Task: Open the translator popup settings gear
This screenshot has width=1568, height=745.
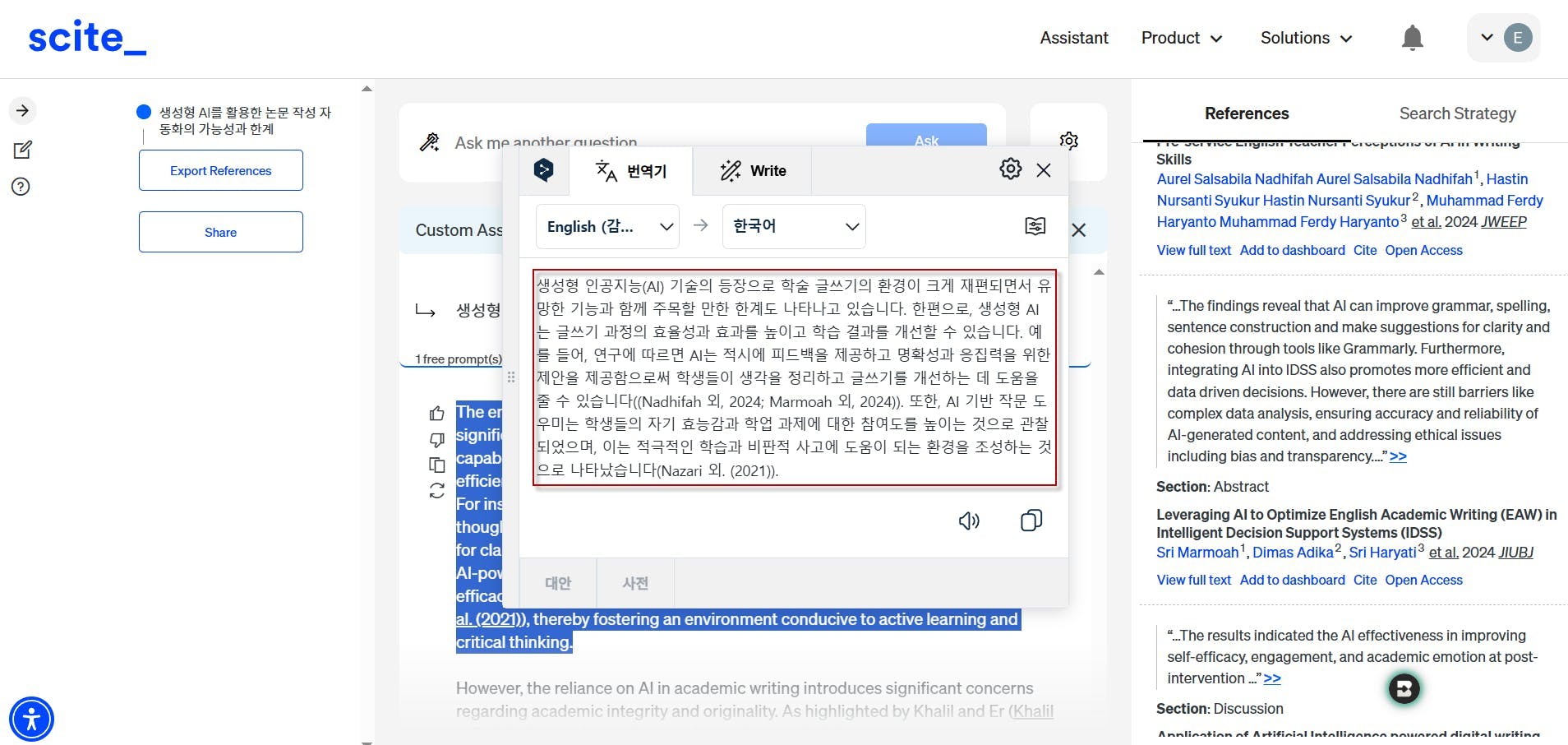Action: click(1011, 169)
